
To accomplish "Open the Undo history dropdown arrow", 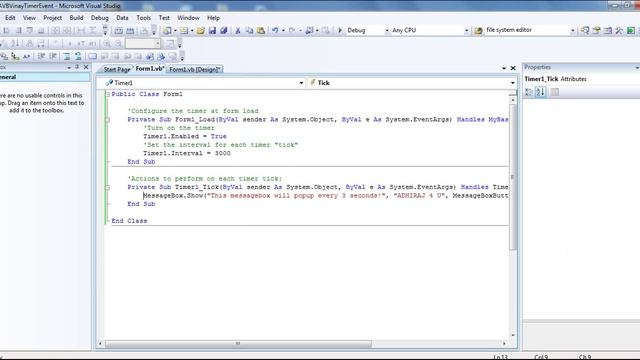I will point(283,30).
